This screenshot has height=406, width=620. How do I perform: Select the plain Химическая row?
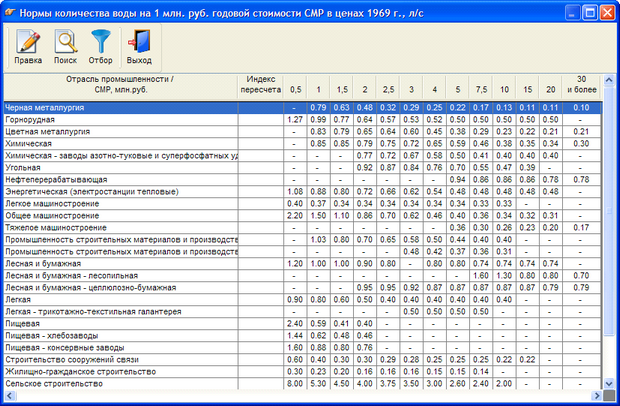[302, 144]
